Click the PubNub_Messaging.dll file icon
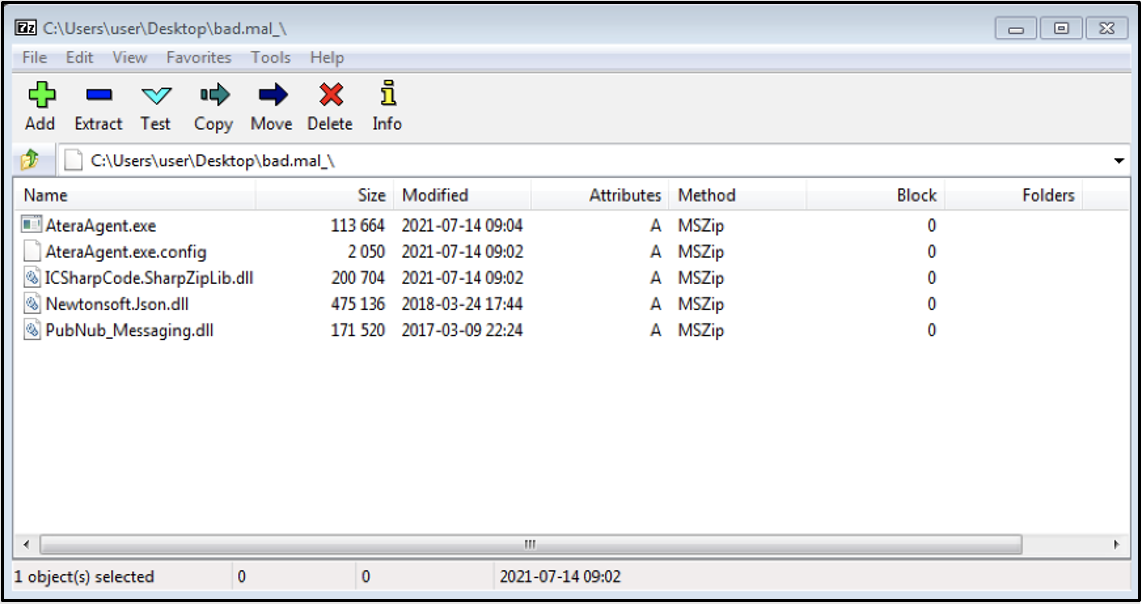Image resolution: width=1144 pixels, height=604 pixels. (x=31, y=330)
